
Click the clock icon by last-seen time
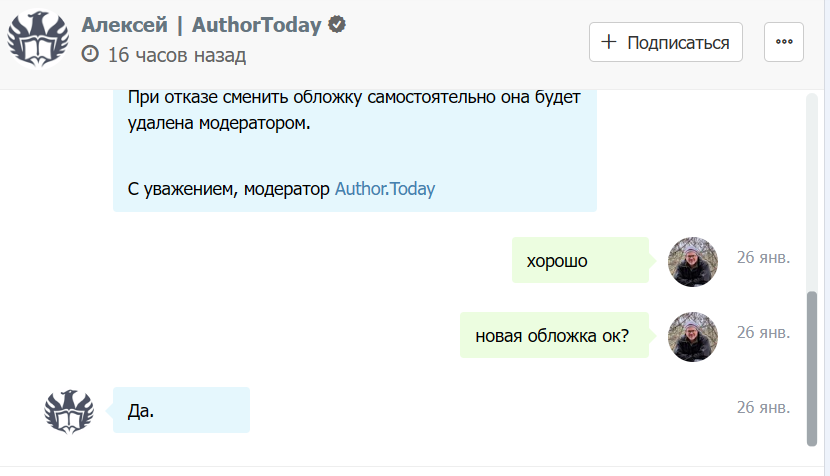[90, 55]
